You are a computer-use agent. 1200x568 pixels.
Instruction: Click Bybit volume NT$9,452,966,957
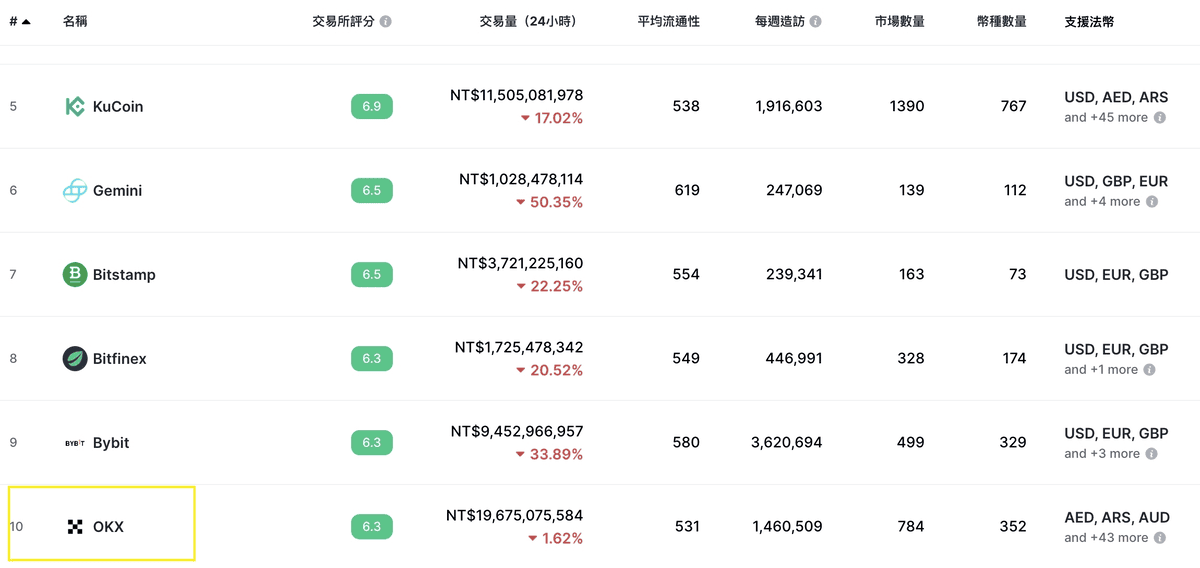[517, 431]
